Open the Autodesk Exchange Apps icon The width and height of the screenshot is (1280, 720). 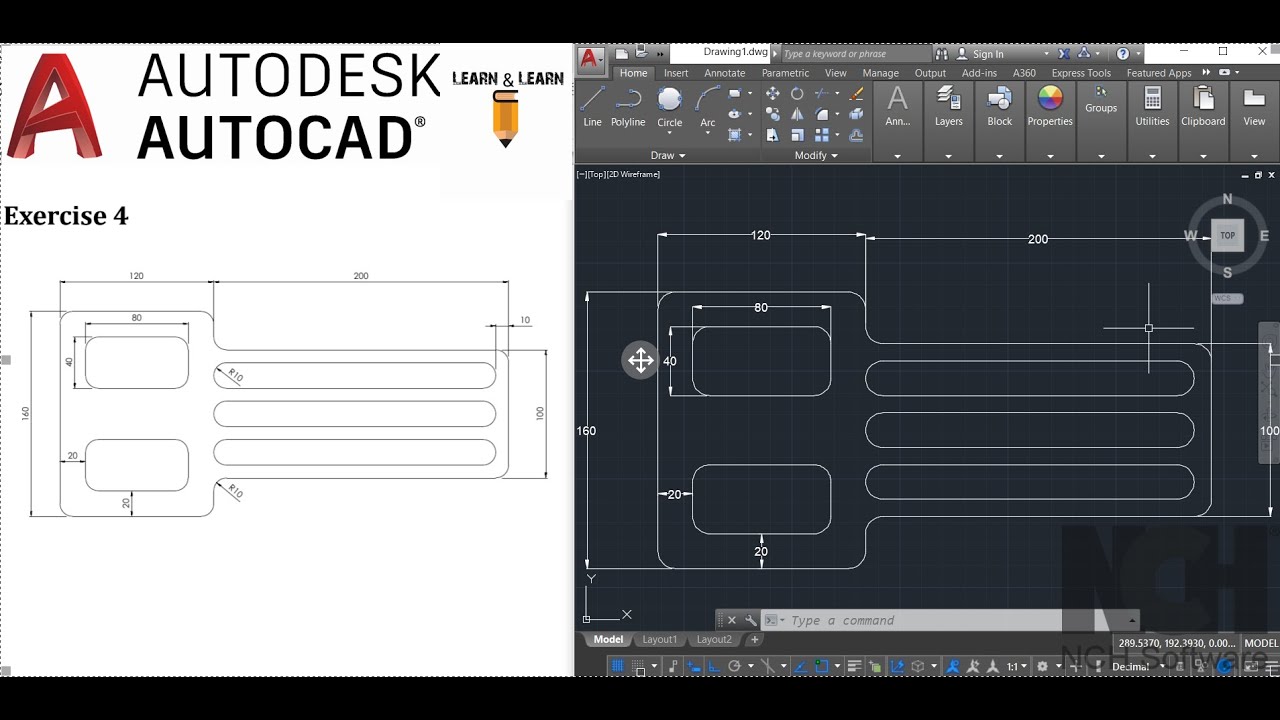1064,54
